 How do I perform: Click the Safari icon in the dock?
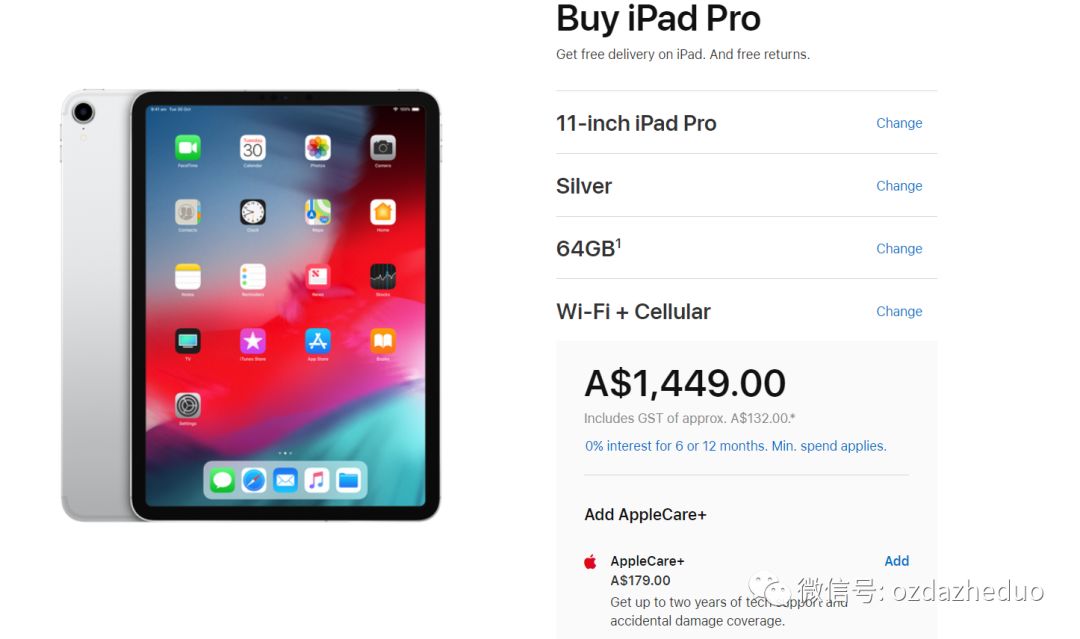[253, 480]
